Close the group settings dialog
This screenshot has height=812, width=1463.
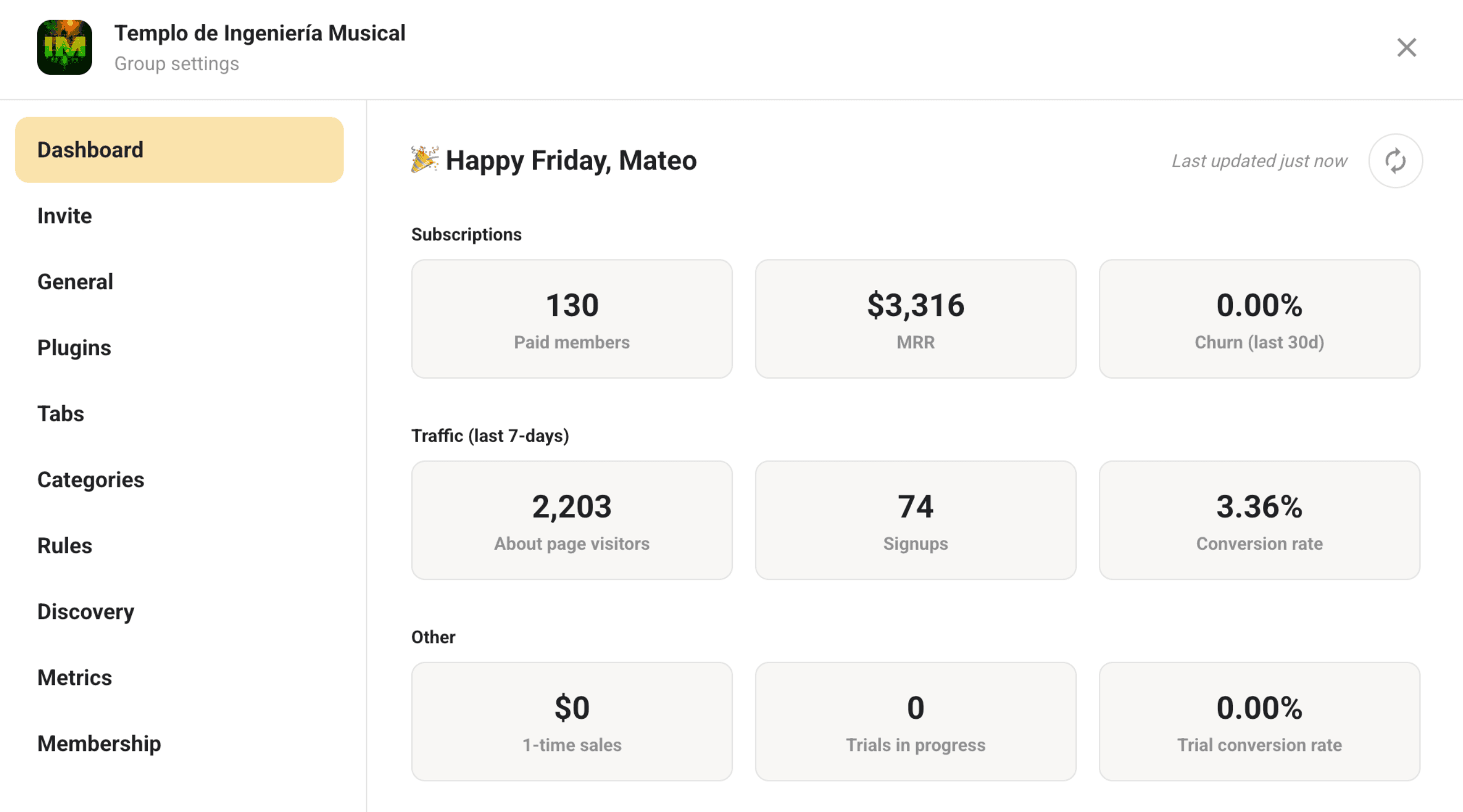[x=1406, y=47]
